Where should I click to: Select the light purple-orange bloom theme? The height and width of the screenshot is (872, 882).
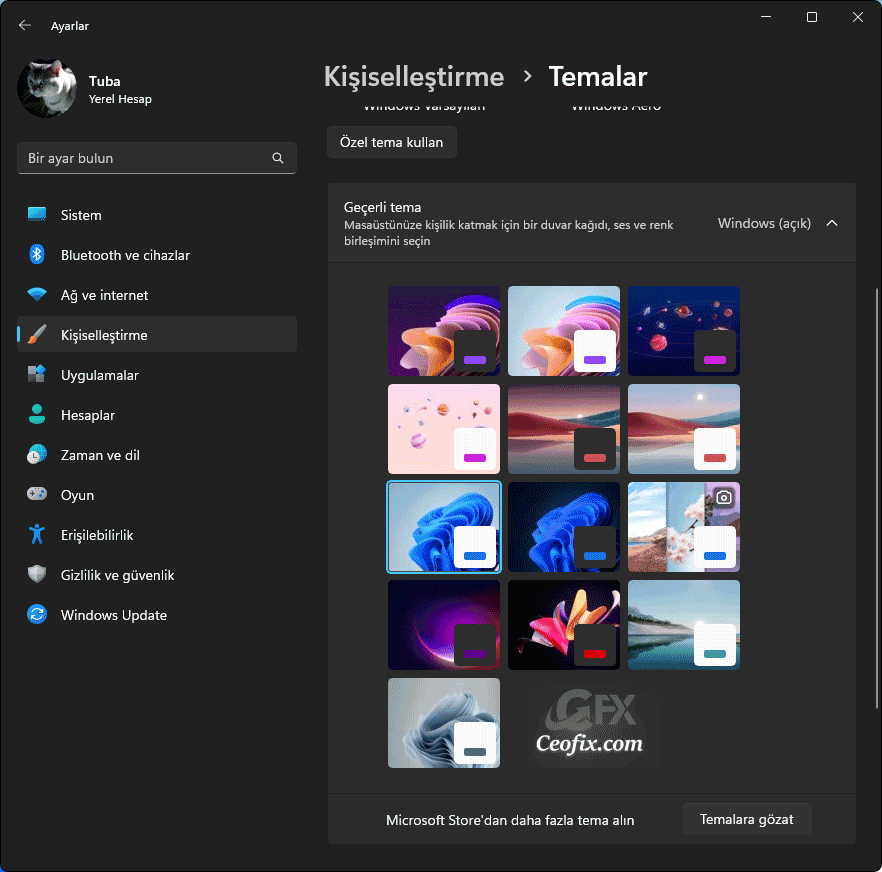click(564, 331)
